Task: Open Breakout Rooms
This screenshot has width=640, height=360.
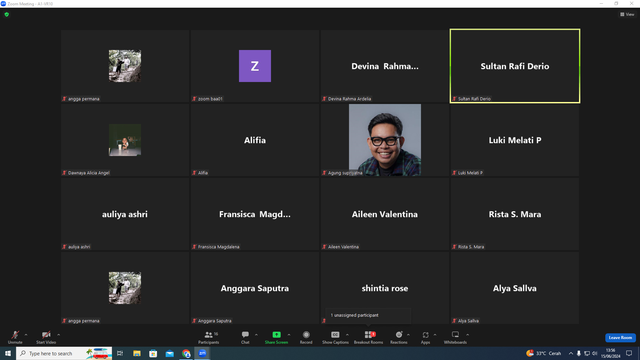Action: [368, 337]
